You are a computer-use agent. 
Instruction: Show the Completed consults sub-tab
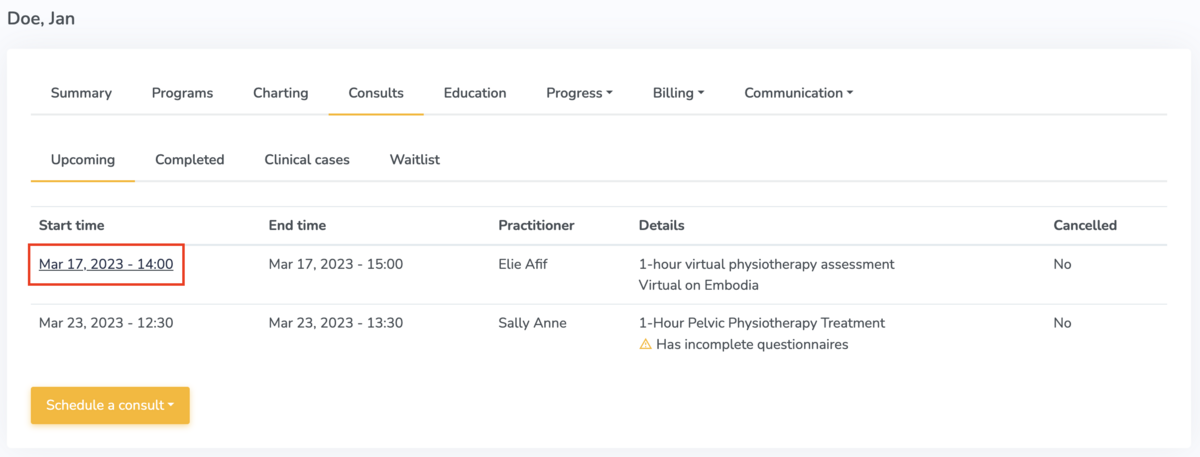190,160
